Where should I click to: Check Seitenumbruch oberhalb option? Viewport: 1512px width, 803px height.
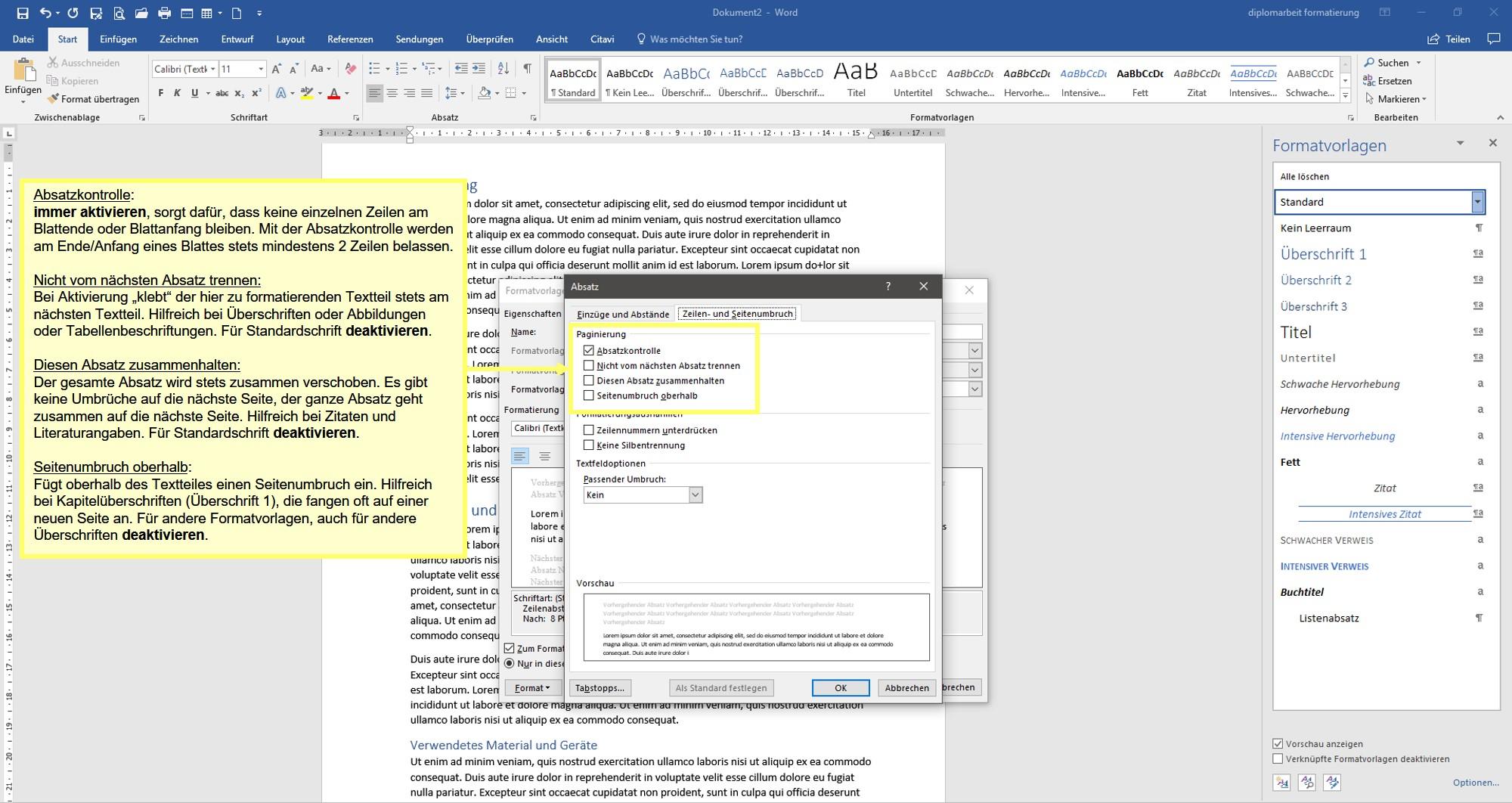click(x=589, y=395)
